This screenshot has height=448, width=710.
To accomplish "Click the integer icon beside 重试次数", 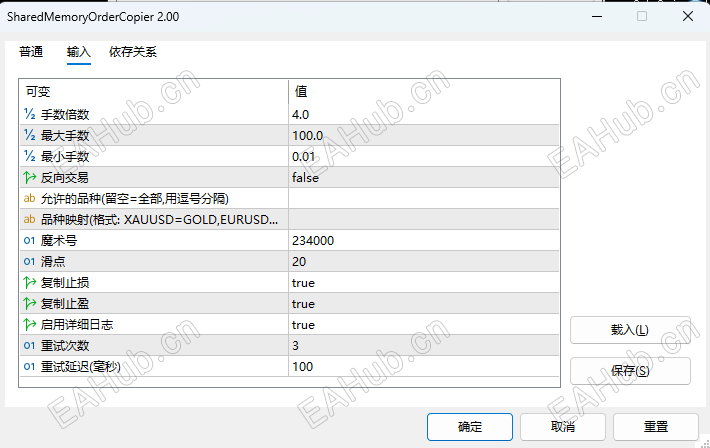I will point(29,346).
